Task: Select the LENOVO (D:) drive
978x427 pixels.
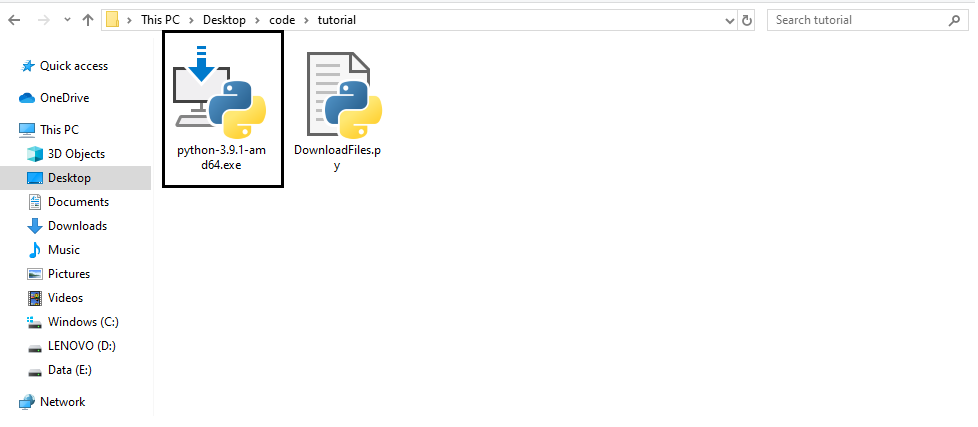Action: point(83,346)
